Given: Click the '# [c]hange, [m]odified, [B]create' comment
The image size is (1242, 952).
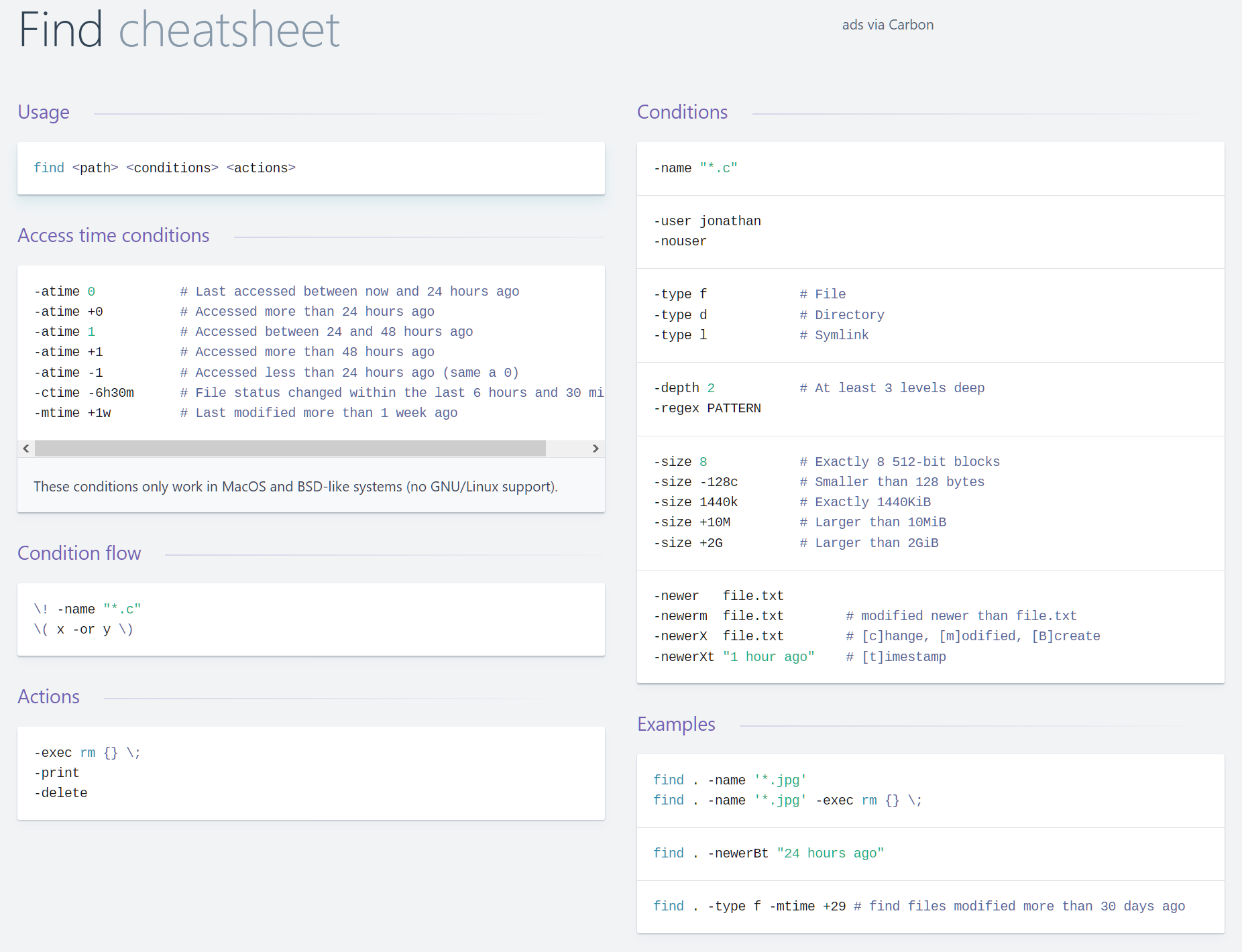Looking at the screenshot, I should coord(973,636).
